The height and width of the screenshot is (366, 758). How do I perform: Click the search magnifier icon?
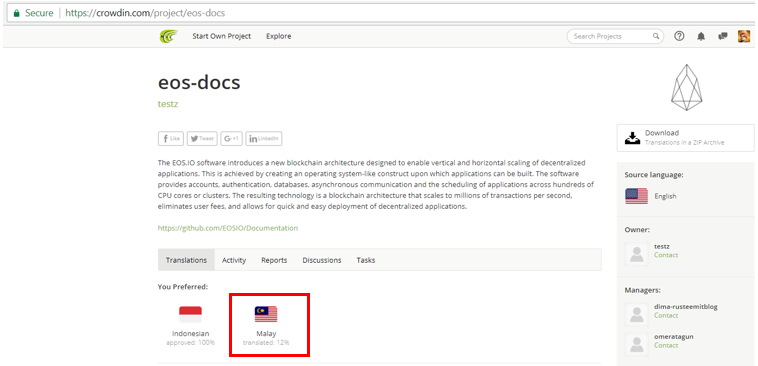tap(656, 36)
